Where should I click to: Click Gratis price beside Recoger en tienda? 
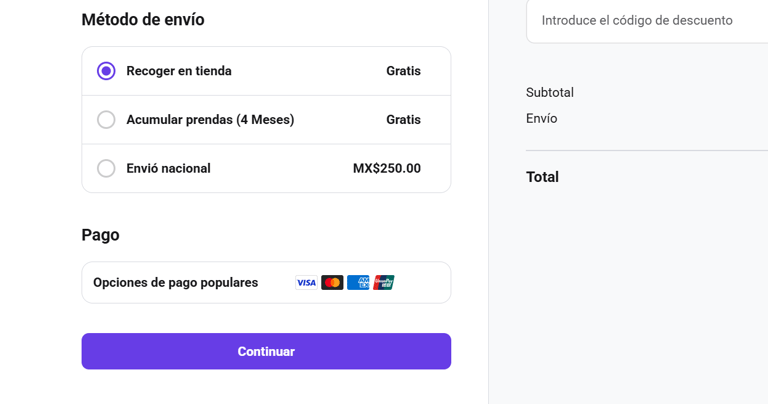[x=403, y=71]
